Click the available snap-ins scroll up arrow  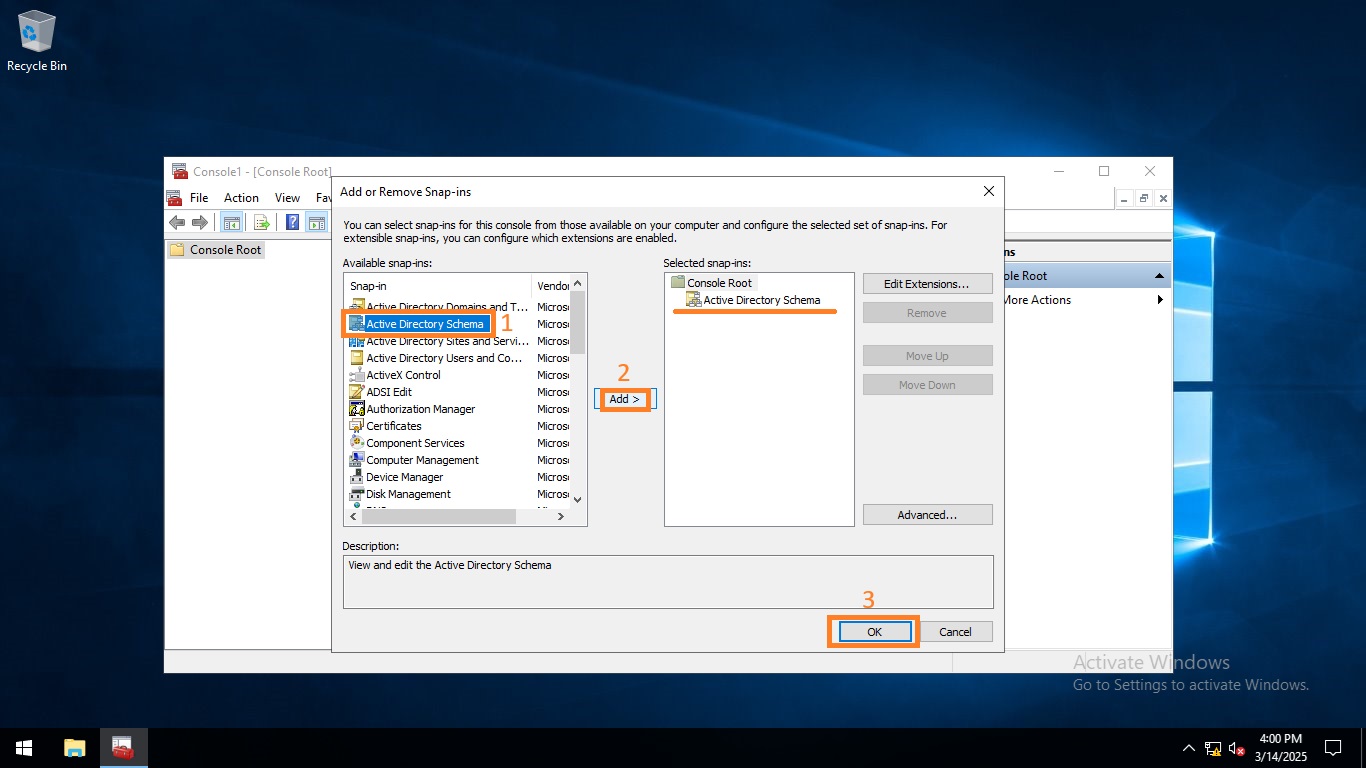(577, 283)
